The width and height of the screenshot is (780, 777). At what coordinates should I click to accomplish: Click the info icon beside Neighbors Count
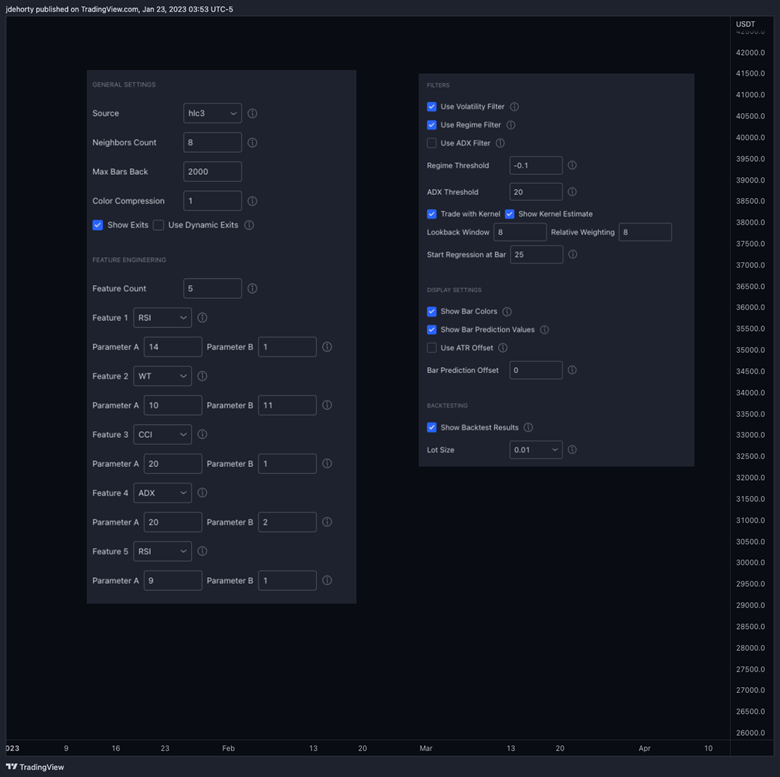coord(252,143)
